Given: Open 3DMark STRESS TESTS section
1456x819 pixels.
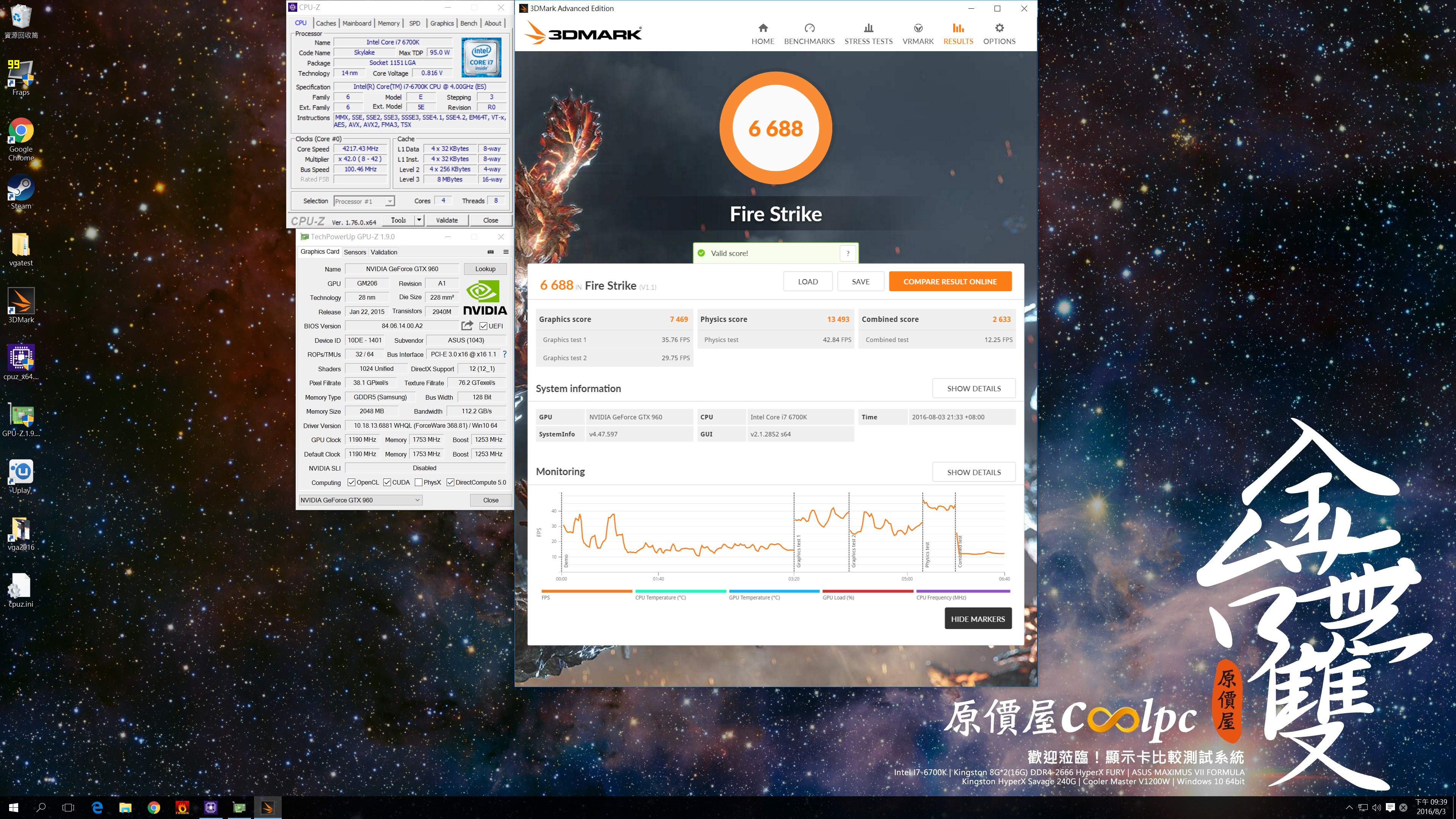Looking at the screenshot, I should (868, 34).
